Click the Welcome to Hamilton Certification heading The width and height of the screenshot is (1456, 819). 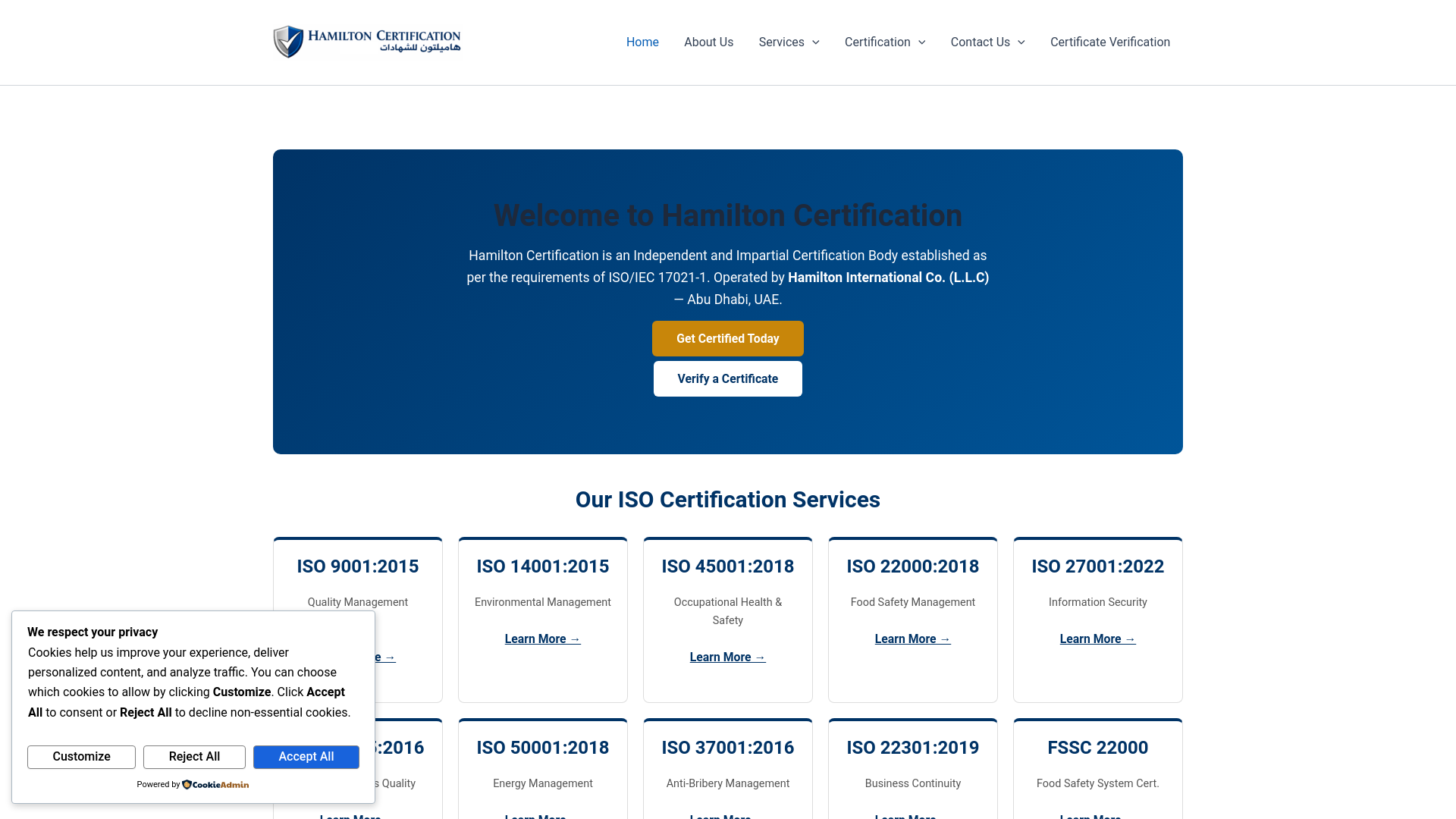(728, 215)
